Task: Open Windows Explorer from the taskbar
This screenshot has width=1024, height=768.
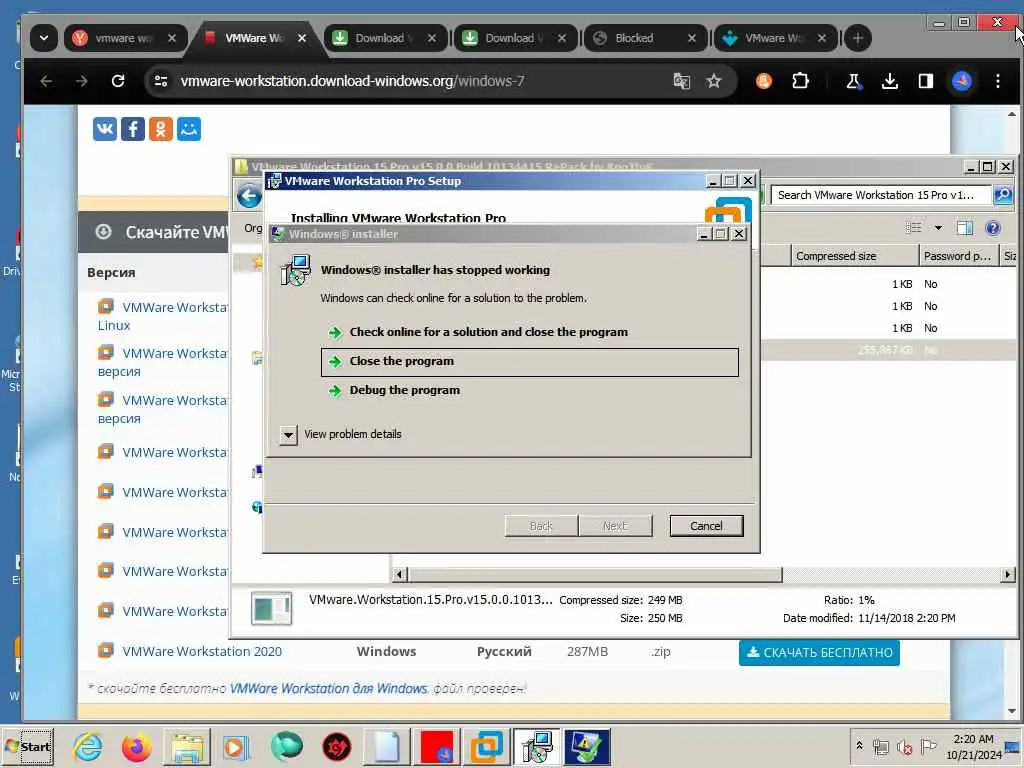Action: 187,746
